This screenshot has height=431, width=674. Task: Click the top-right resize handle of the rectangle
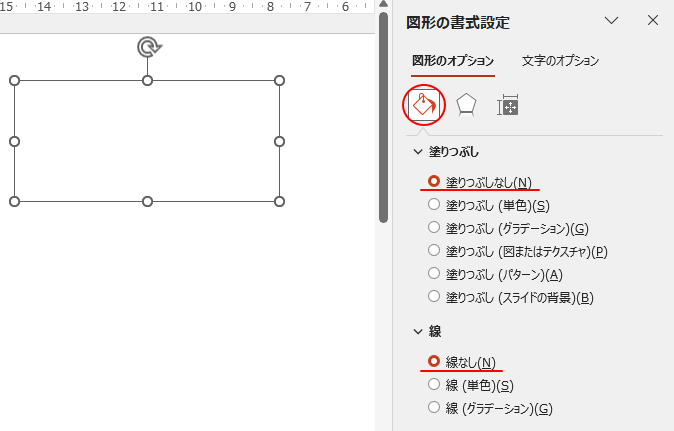tap(279, 80)
